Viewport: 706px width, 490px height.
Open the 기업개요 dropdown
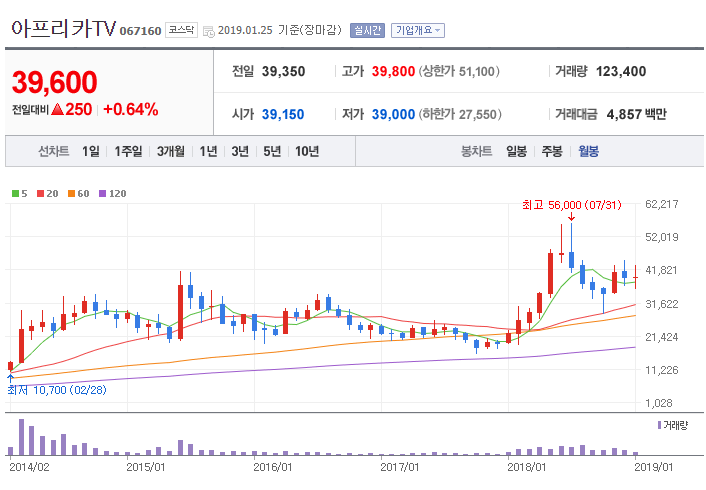coord(418,30)
